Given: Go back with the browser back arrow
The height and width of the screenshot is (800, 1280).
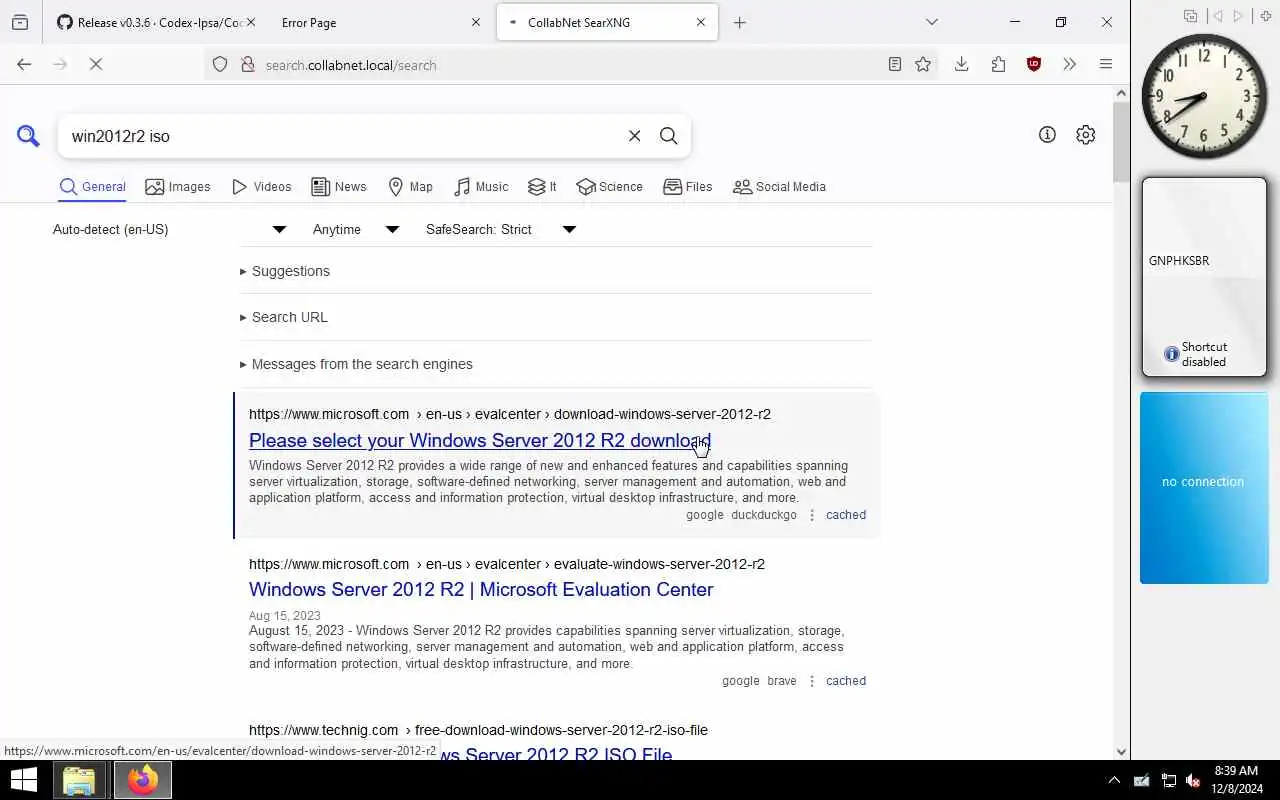Looking at the screenshot, I should [24, 64].
